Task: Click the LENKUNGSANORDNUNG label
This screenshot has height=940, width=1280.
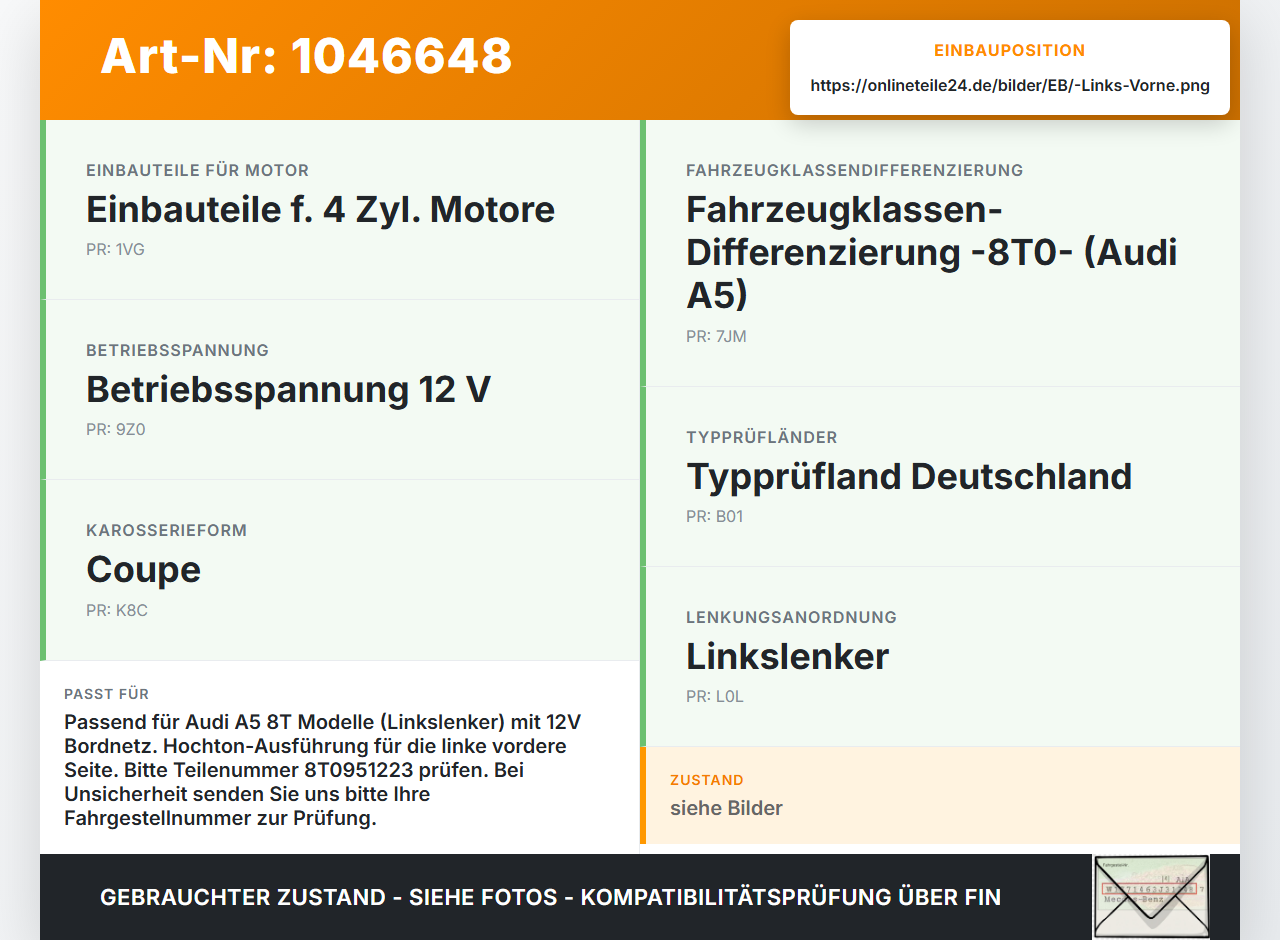Action: (791, 617)
